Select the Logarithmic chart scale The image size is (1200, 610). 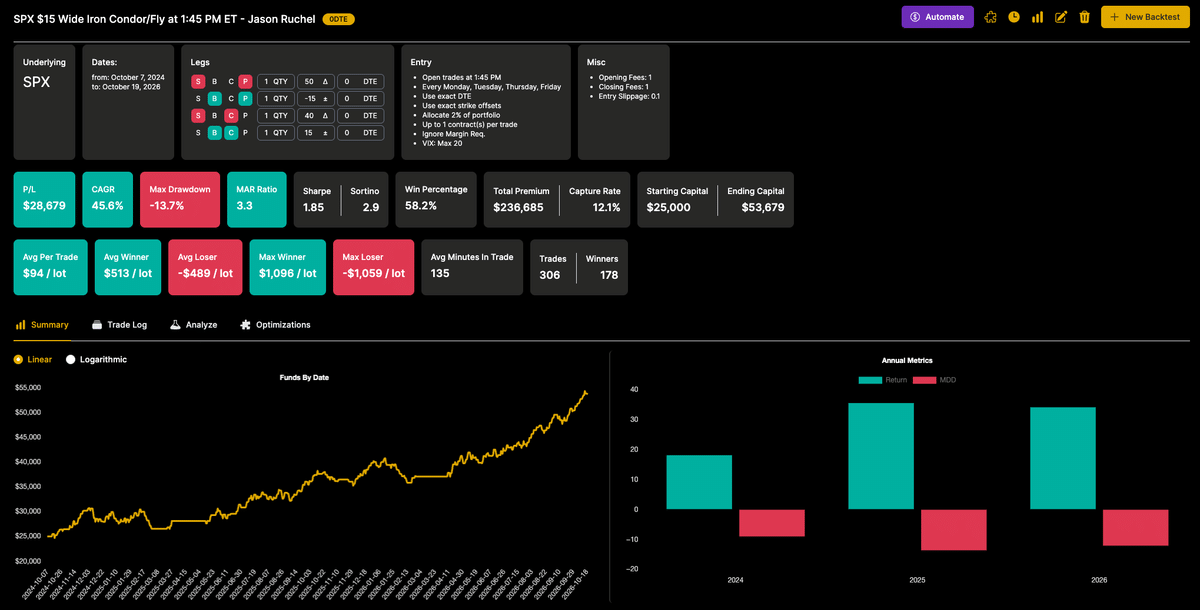click(96, 359)
